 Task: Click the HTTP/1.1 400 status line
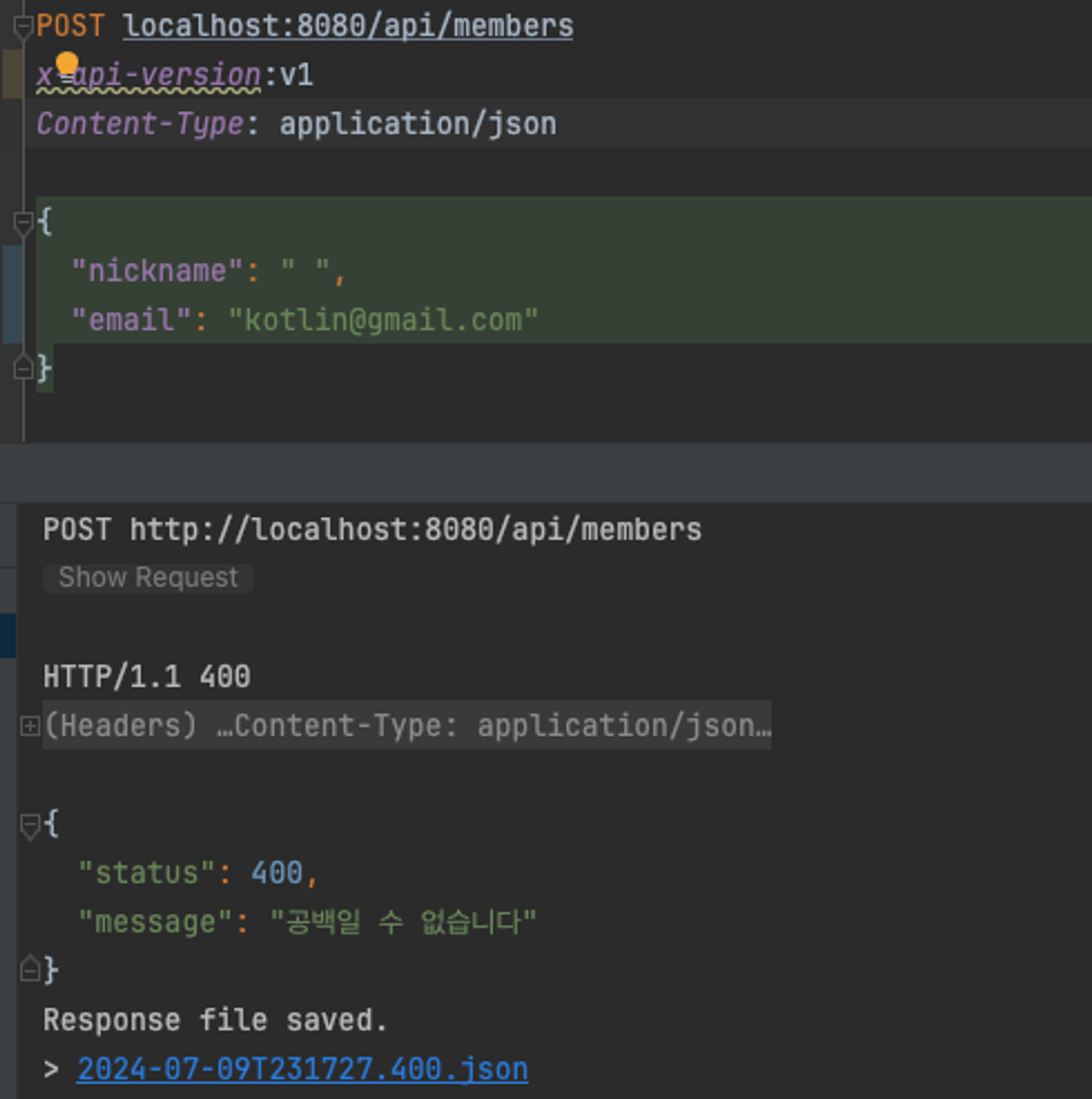click(147, 677)
